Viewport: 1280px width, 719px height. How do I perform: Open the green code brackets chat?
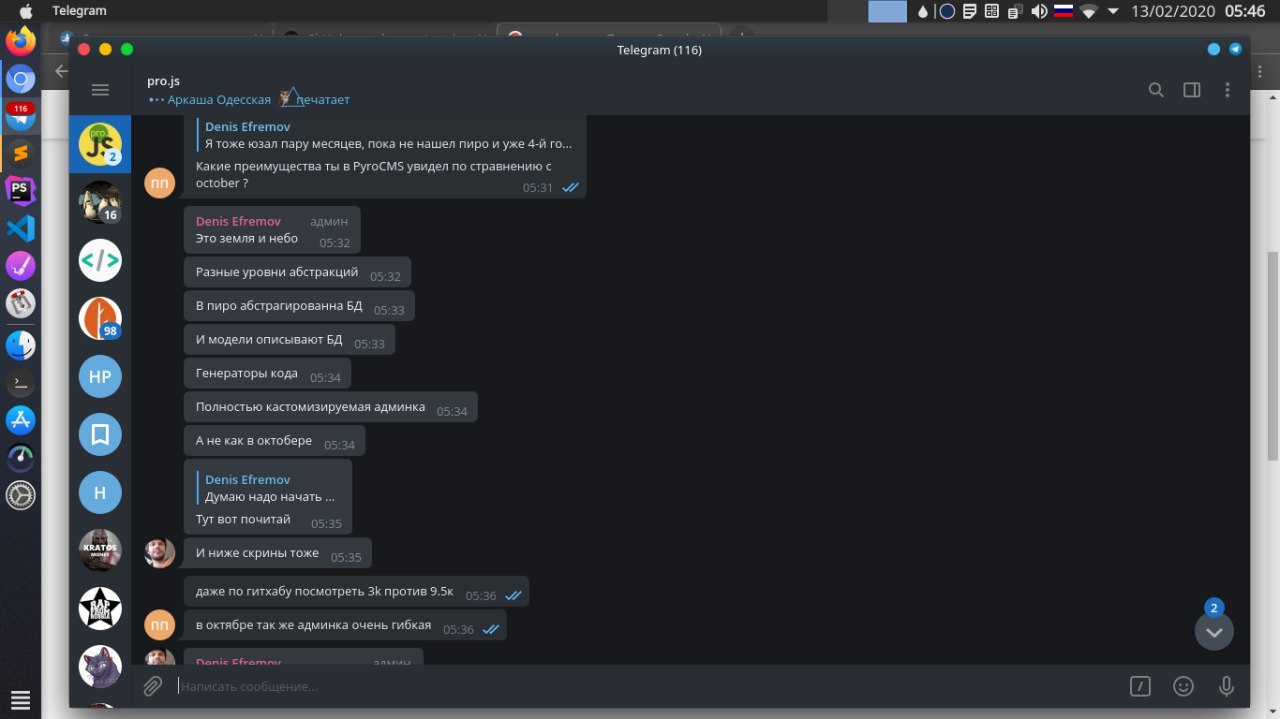[x=100, y=260]
